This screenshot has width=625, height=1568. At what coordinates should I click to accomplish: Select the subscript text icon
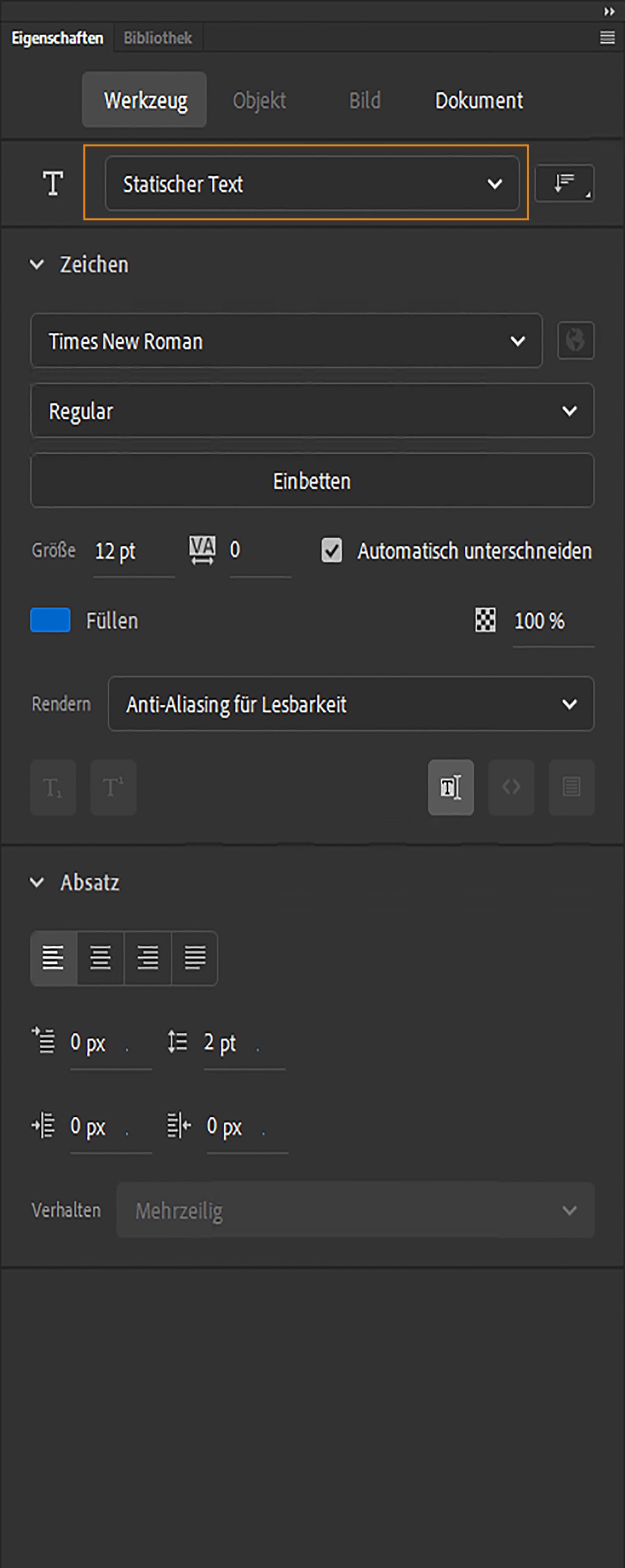(53, 787)
